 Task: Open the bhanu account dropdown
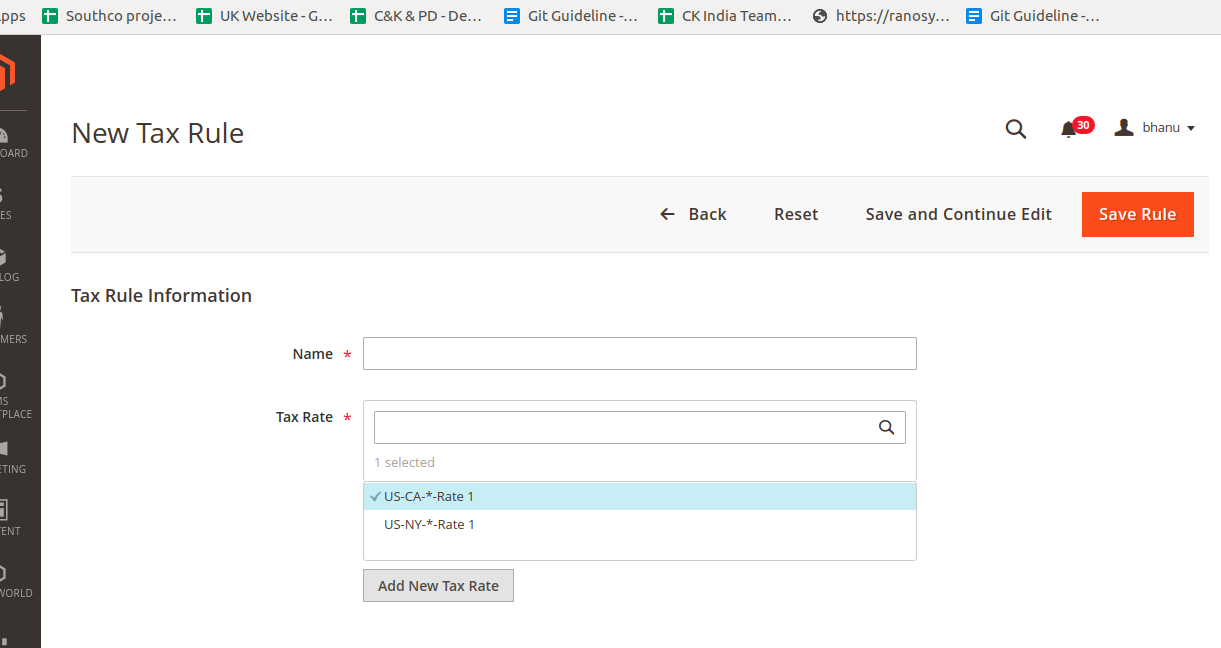coord(1155,127)
